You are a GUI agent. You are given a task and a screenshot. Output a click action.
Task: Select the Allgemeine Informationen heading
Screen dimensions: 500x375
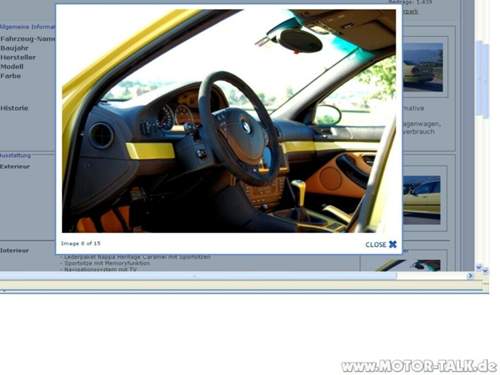(x=28, y=27)
